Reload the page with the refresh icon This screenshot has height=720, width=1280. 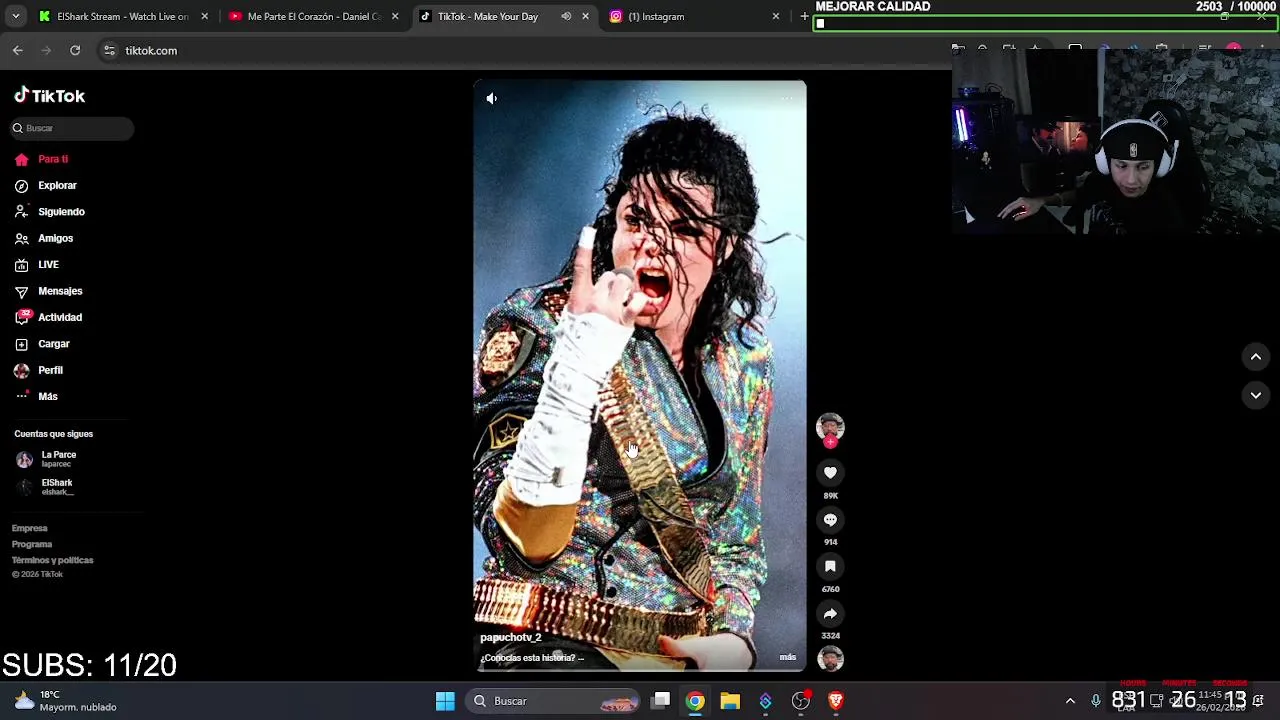point(75,50)
